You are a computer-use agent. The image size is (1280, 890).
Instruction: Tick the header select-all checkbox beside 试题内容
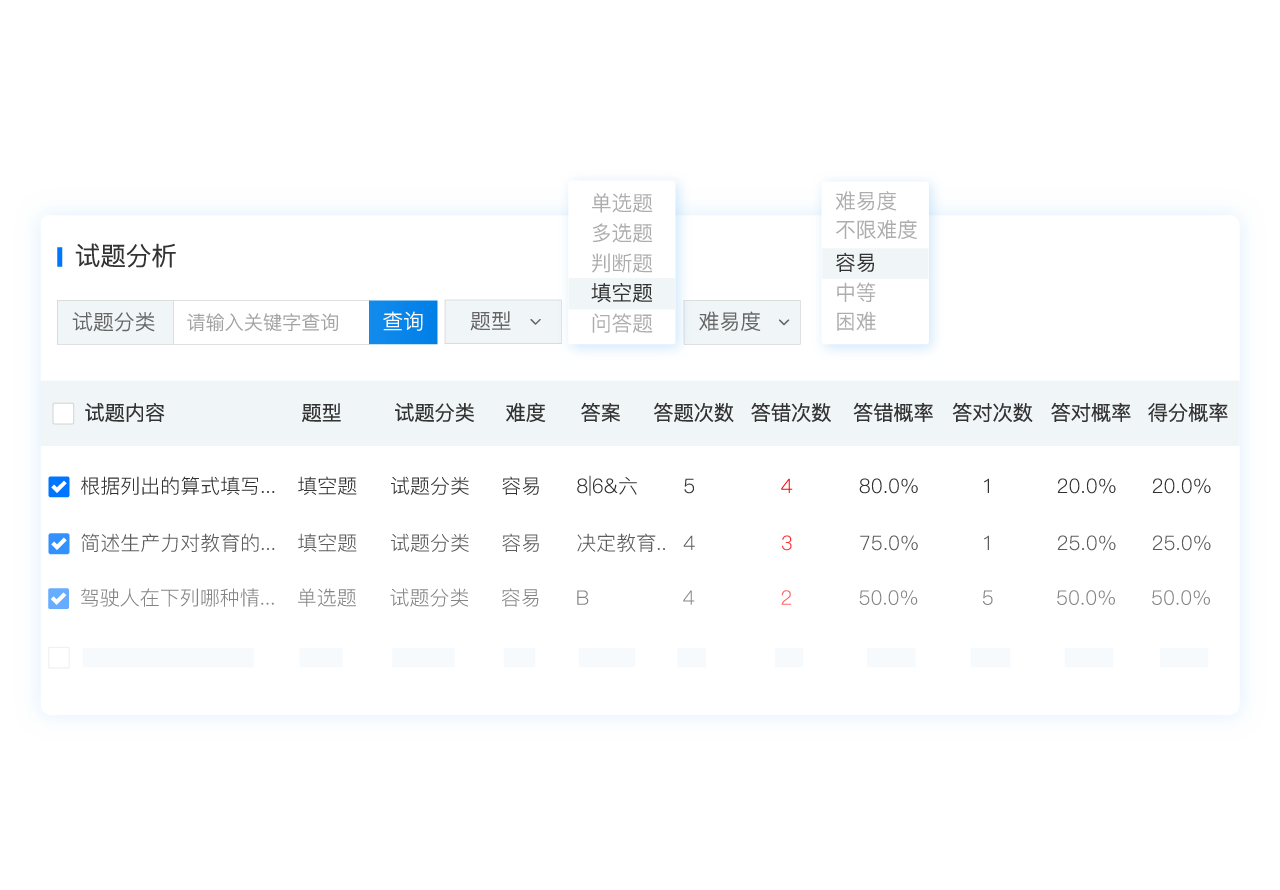coord(63,413)
